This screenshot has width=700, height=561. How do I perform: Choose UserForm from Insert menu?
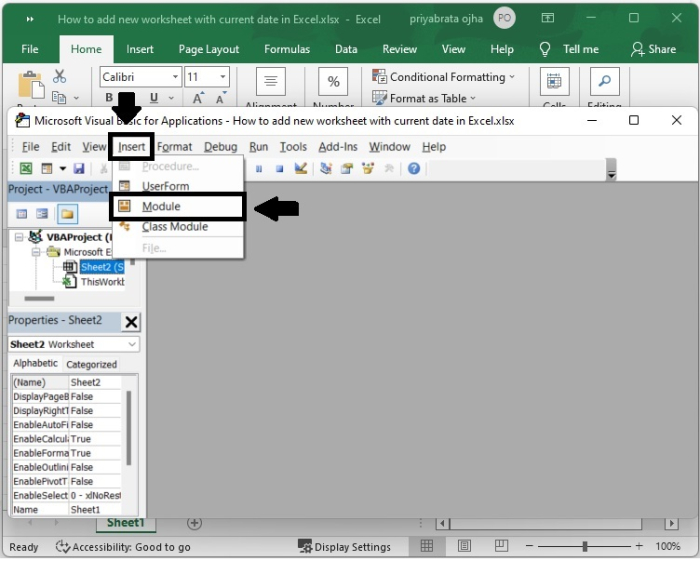coord(178,186)
